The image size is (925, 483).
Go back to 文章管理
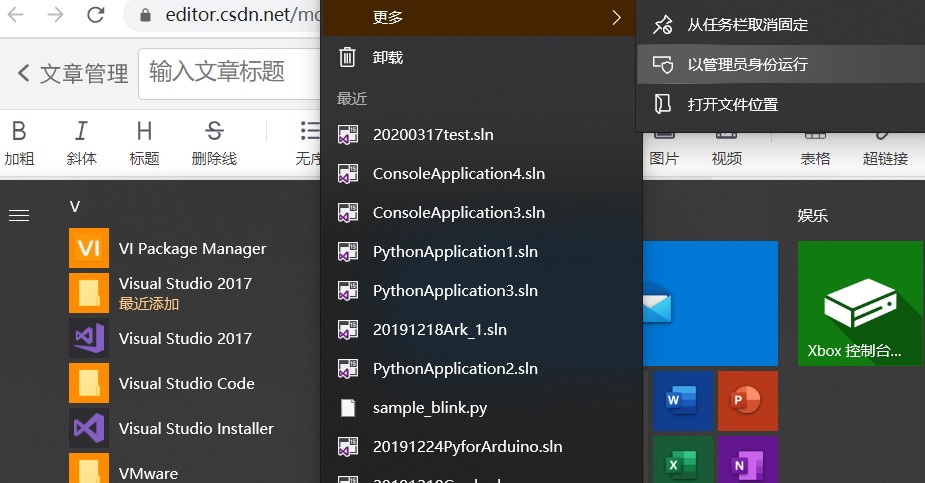click(x=72, y=74)
